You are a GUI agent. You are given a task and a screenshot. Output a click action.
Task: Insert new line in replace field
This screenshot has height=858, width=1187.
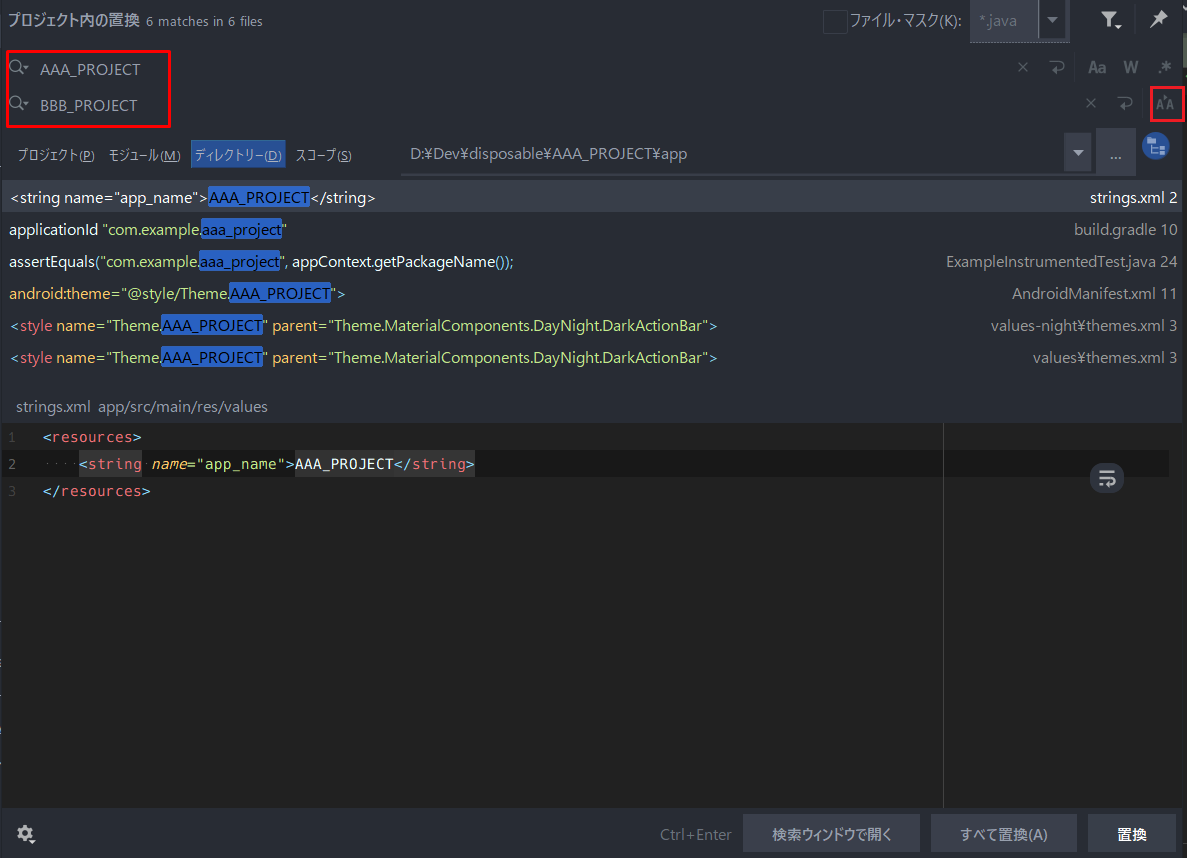1125,103
